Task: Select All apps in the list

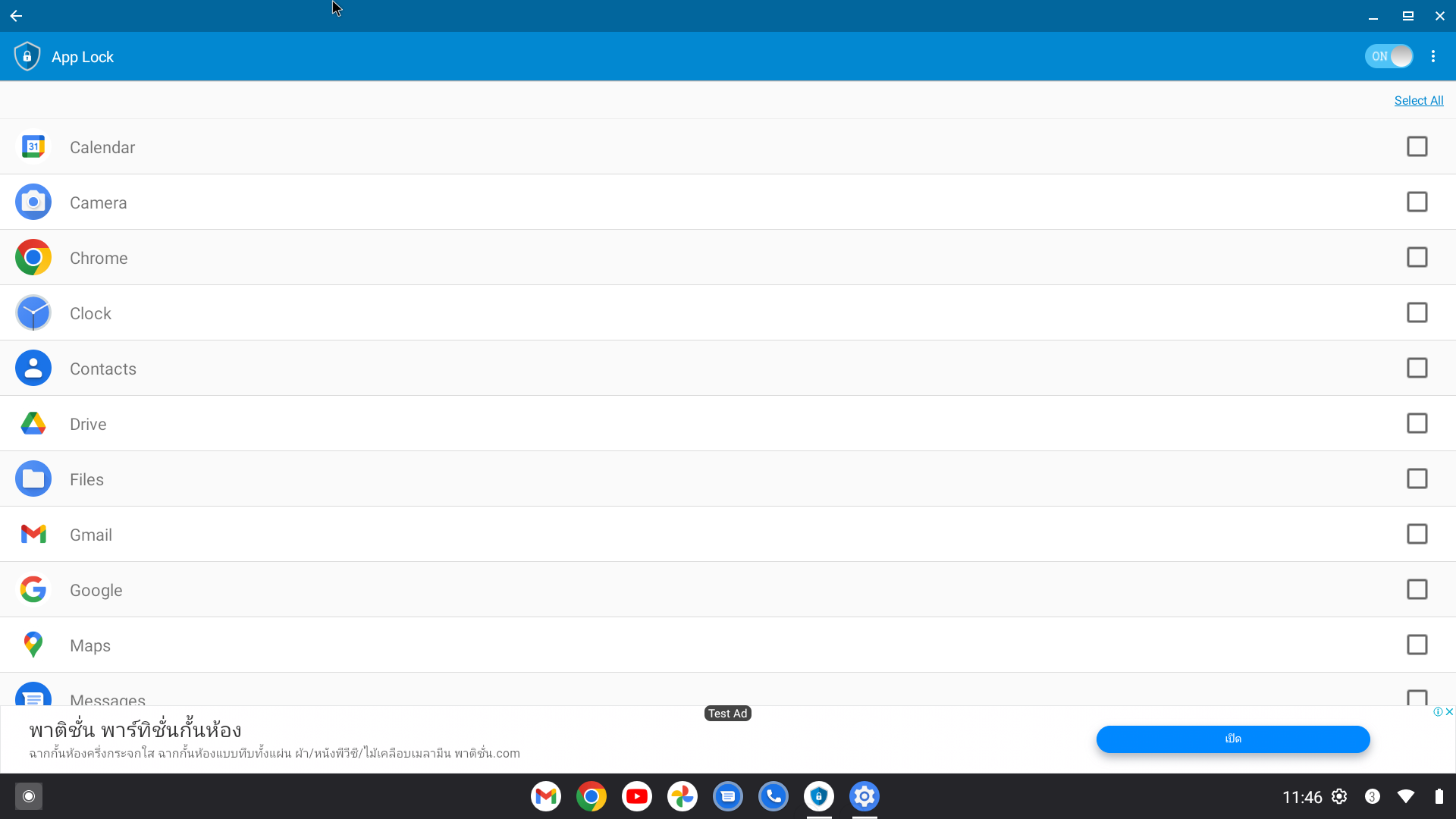Action: (x=1418, y=100)
